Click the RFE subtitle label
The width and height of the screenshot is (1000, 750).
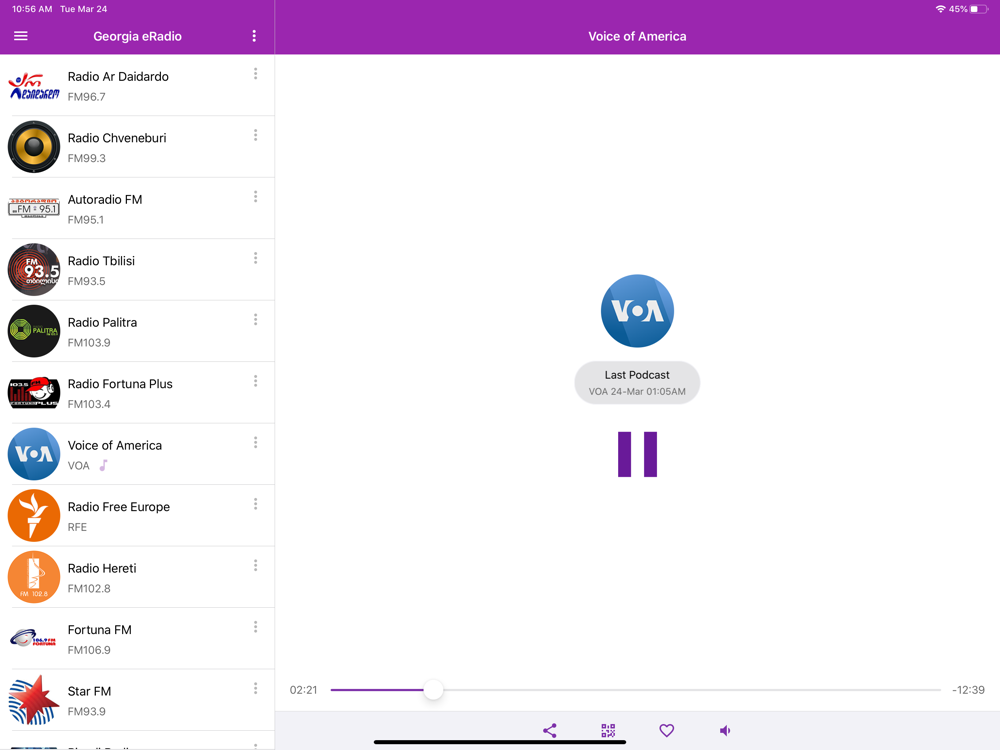click(x=77, y=527)
